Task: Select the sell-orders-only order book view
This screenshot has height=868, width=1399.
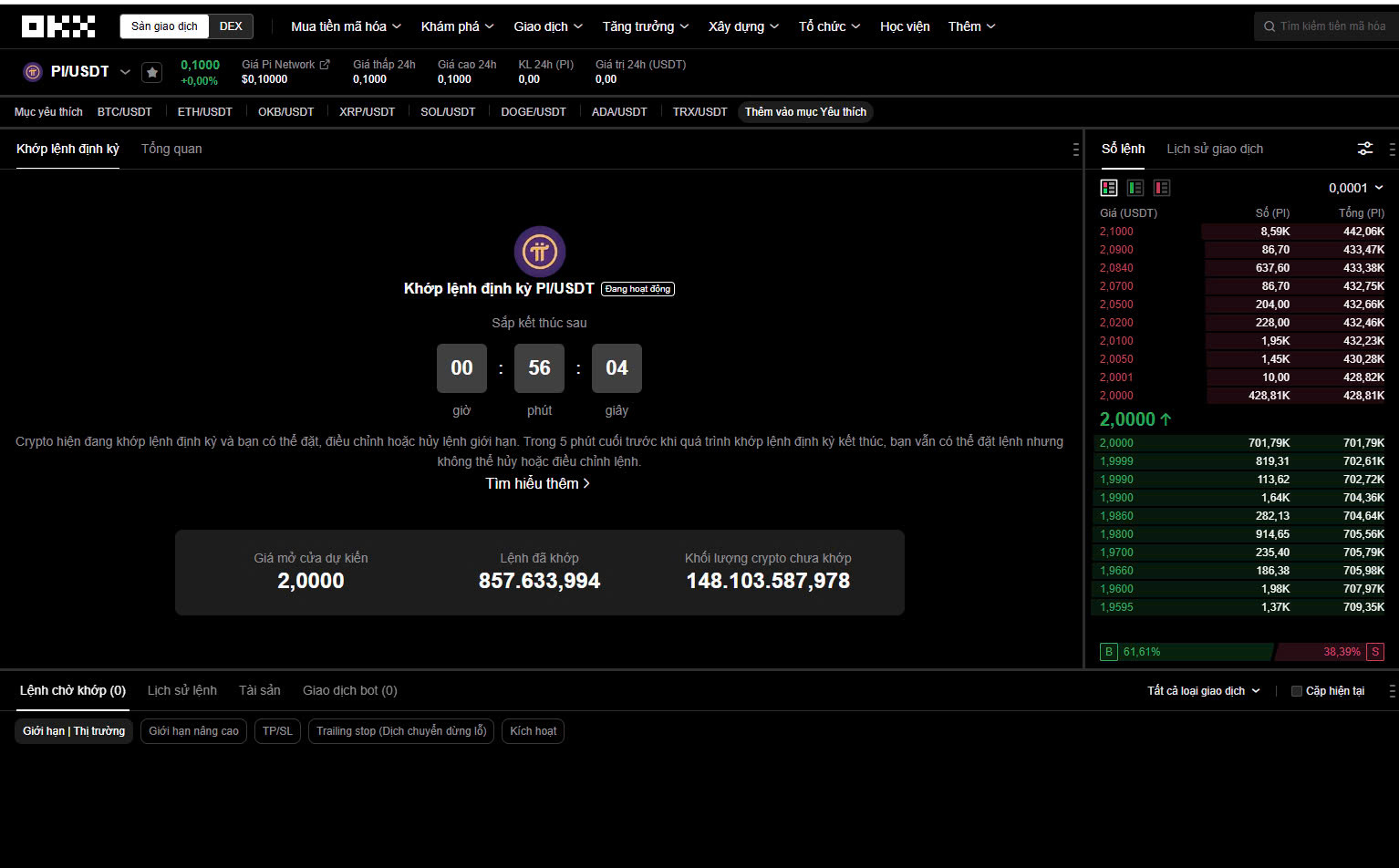Action: coord(1162,188)
